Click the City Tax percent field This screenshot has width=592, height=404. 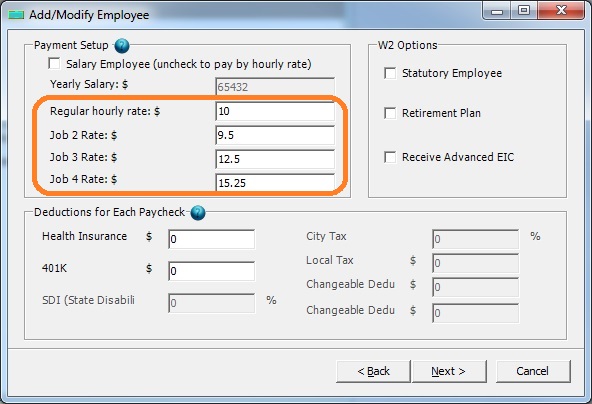(x=475, y=239)
